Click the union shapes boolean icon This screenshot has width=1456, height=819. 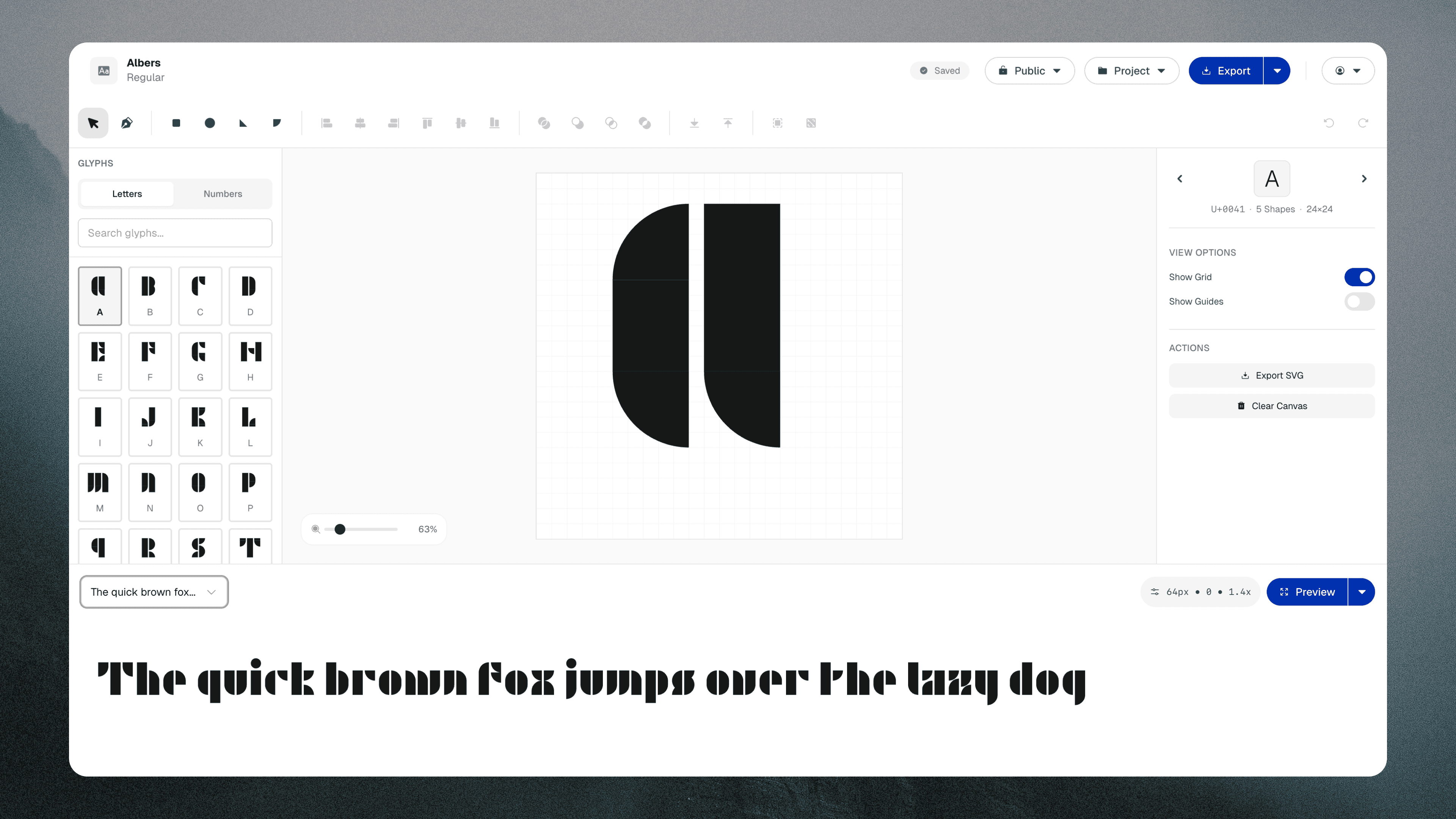coord(544,123)
